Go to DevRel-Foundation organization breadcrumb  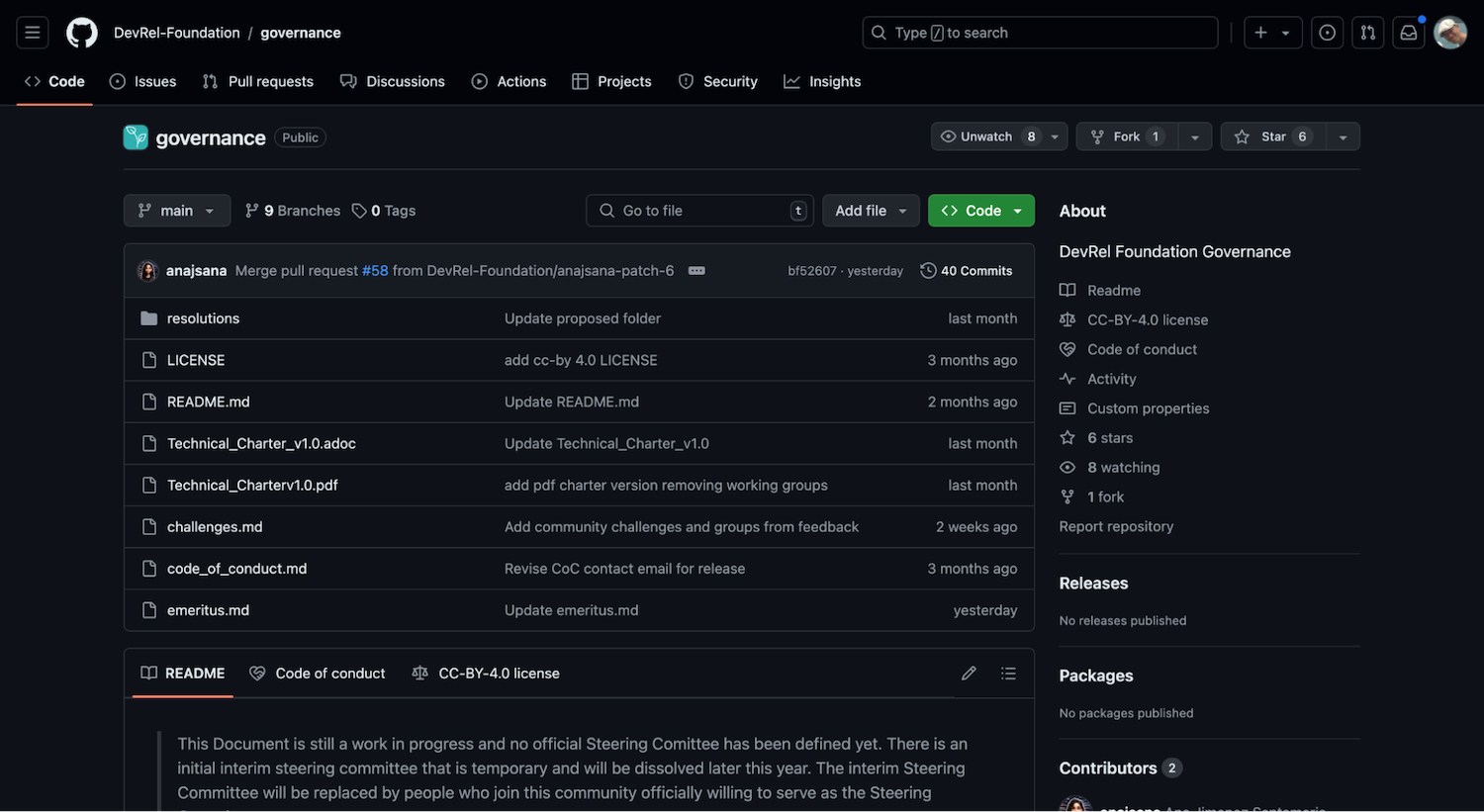tap(177, 33)
